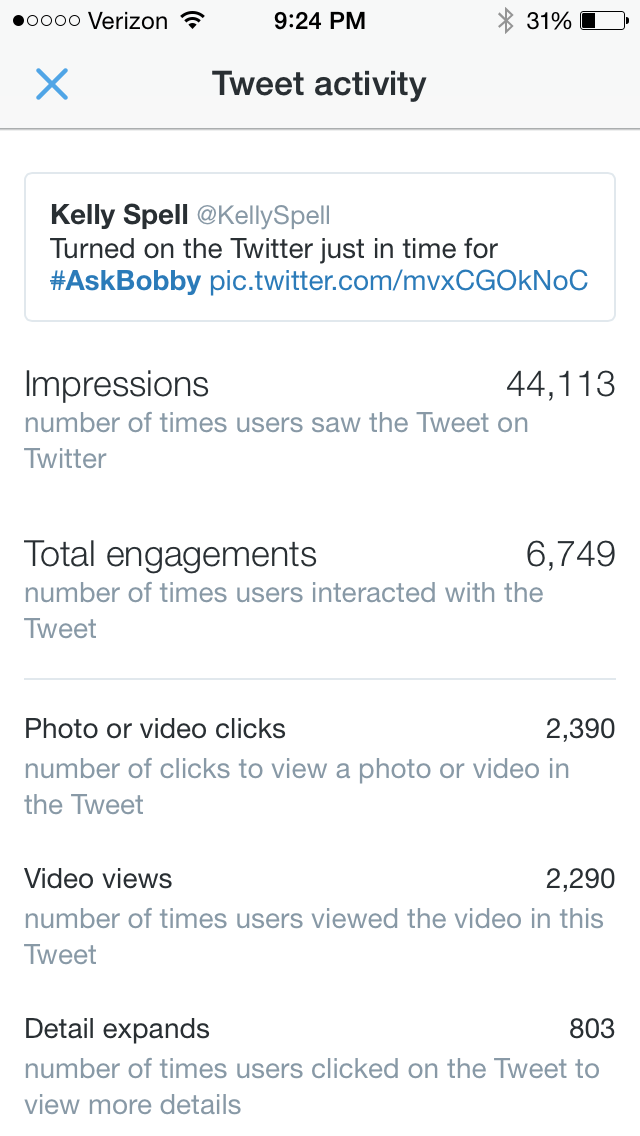The height and width of the screenshot is (1136, 640).
Task: Open the #AskBobby hashtag
Action: [125, 281]
